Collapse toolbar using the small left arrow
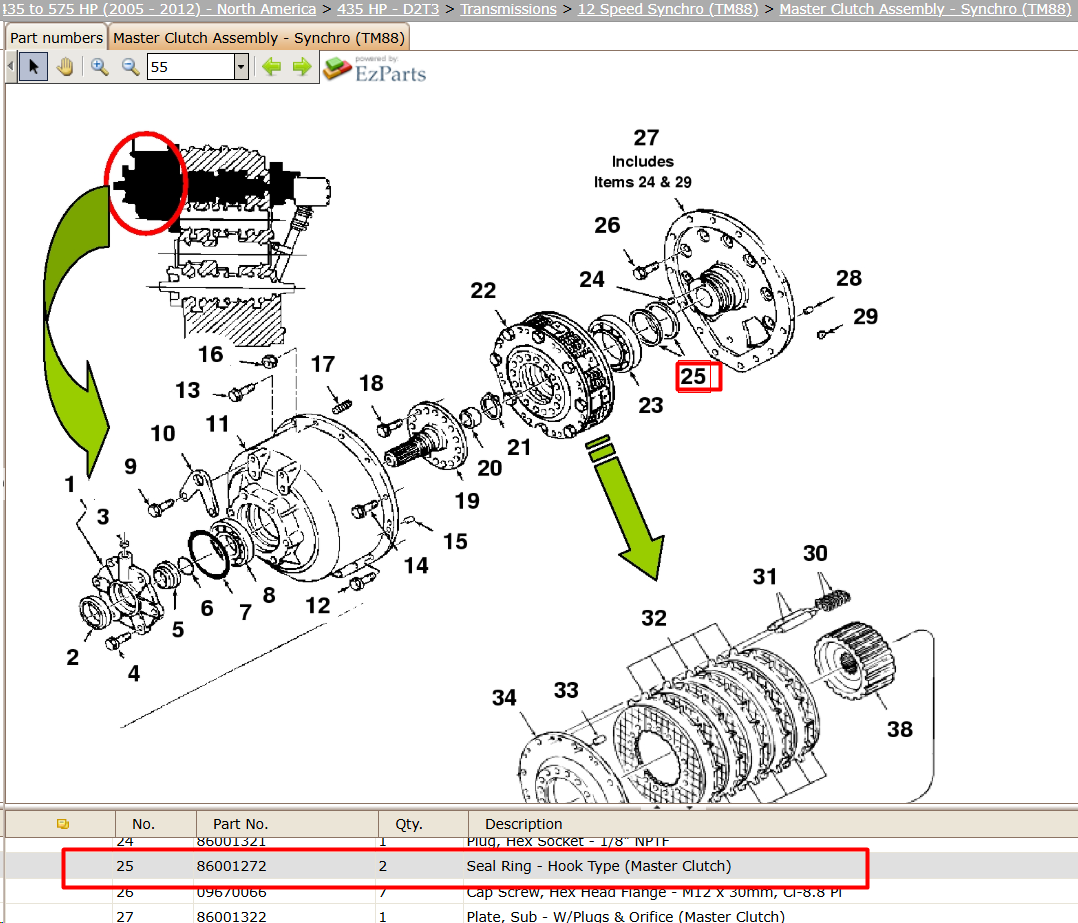This screenshot has width=1078, height=923. (x=10, y=67)
